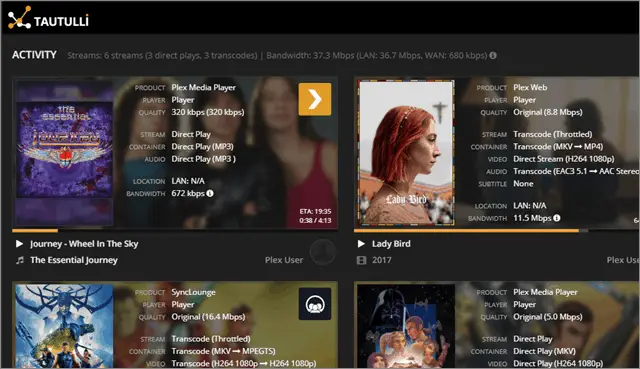Click 'Direct Play (MP3)' container value
The width and height of the screenshot is (640, 369).
202,147
